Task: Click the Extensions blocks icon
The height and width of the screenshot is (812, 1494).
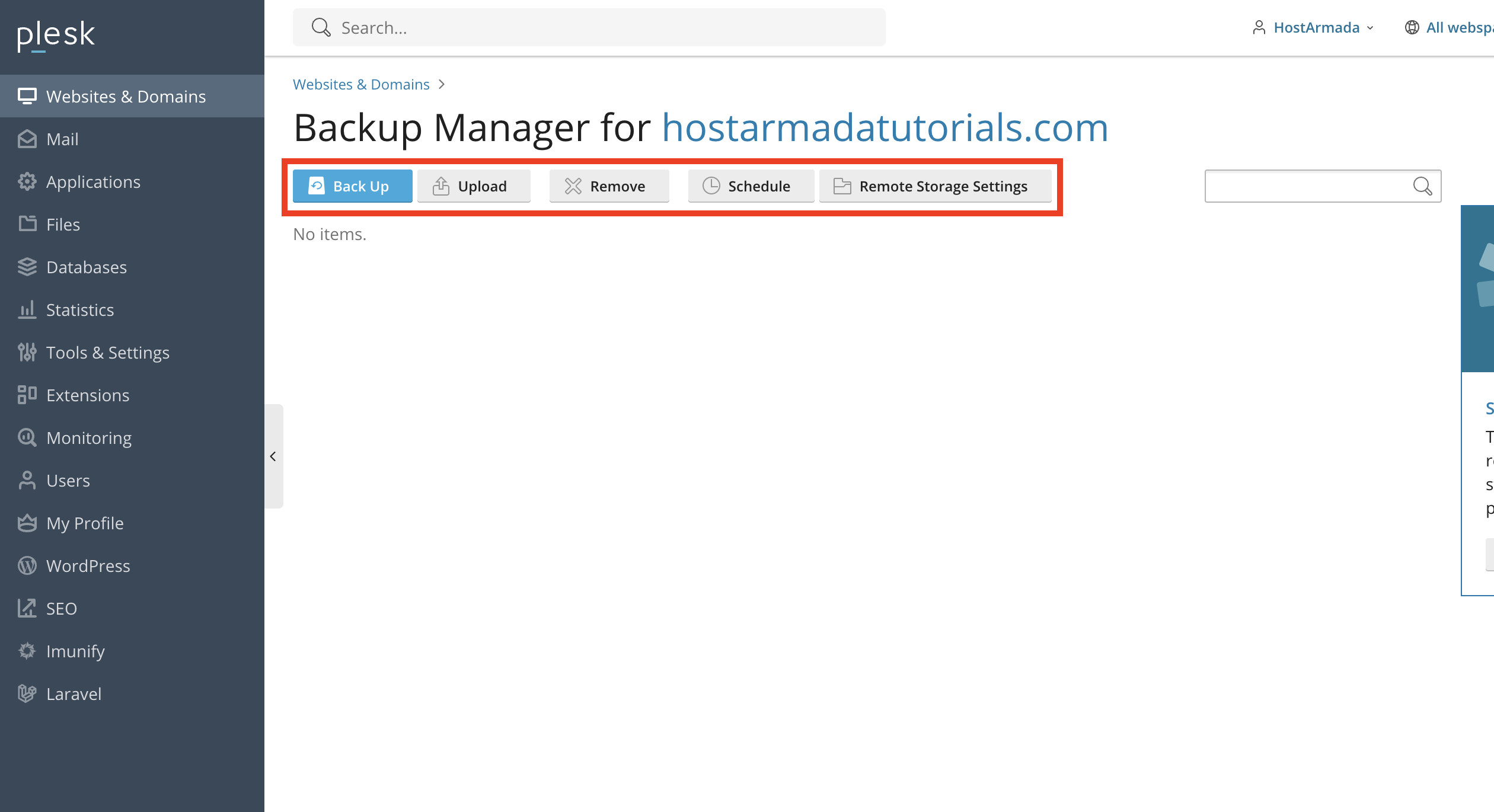Action: (27, 395)
